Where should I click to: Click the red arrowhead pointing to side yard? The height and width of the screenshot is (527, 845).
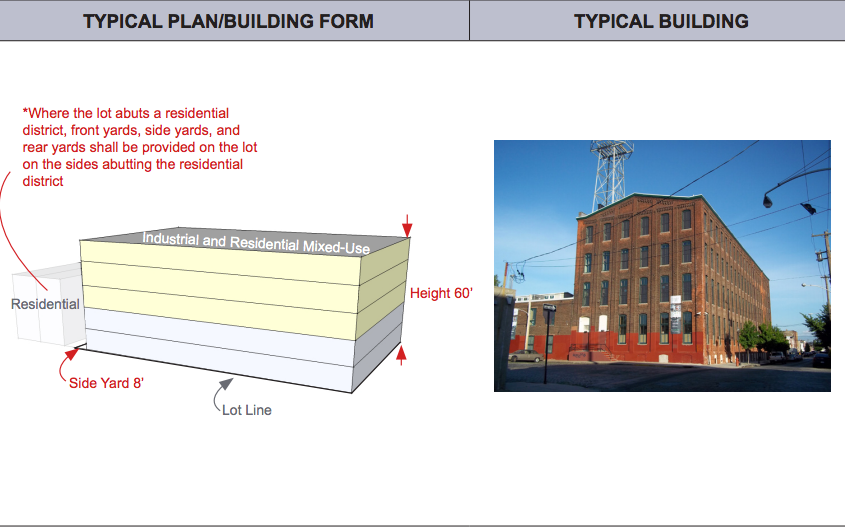[77, 350]
